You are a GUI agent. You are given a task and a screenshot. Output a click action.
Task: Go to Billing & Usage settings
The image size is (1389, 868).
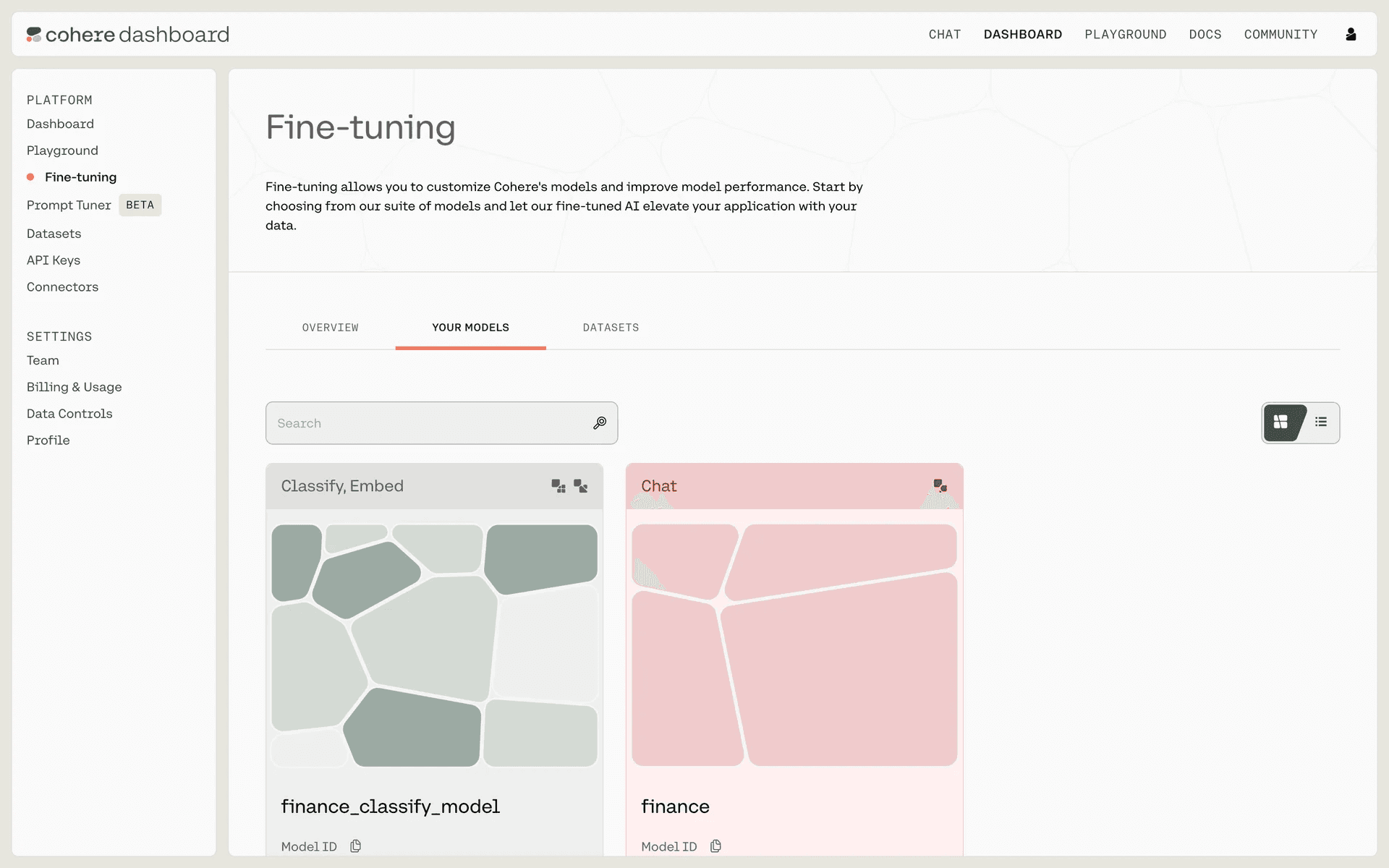click(x=74, y=387)
